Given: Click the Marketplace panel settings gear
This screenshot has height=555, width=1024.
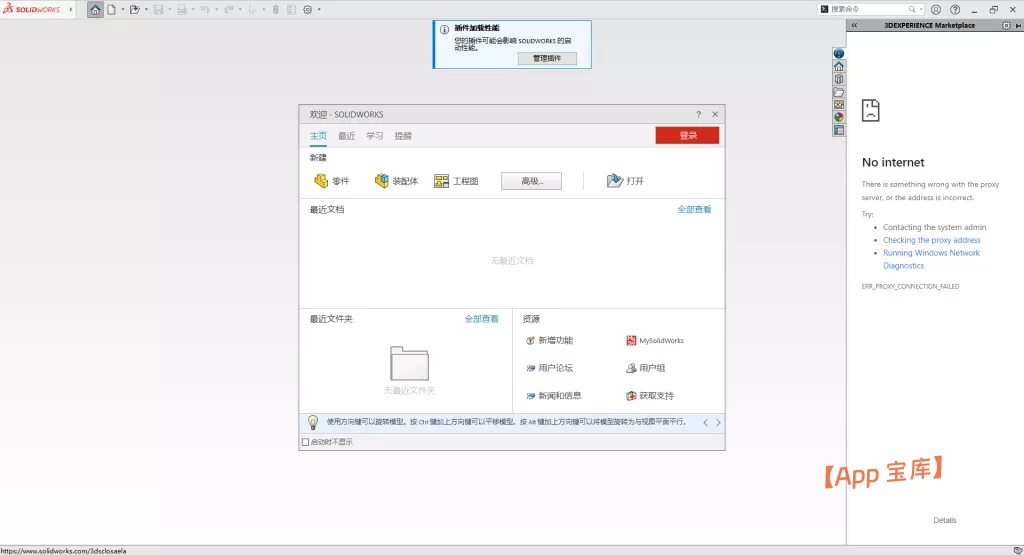Looking at the screenshot, I should coord(1006,25).
